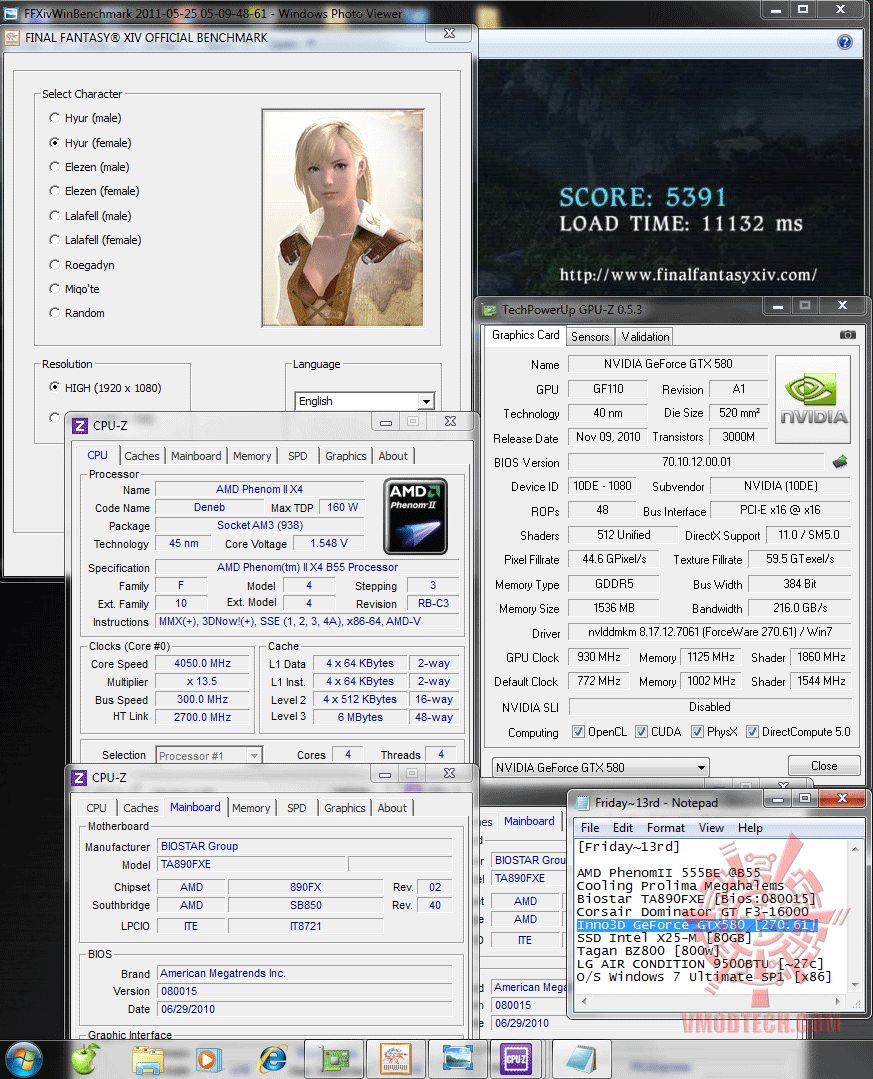
Task: Click the Mainboard tab in background CPU-Z window
Action: click(529, 821)
